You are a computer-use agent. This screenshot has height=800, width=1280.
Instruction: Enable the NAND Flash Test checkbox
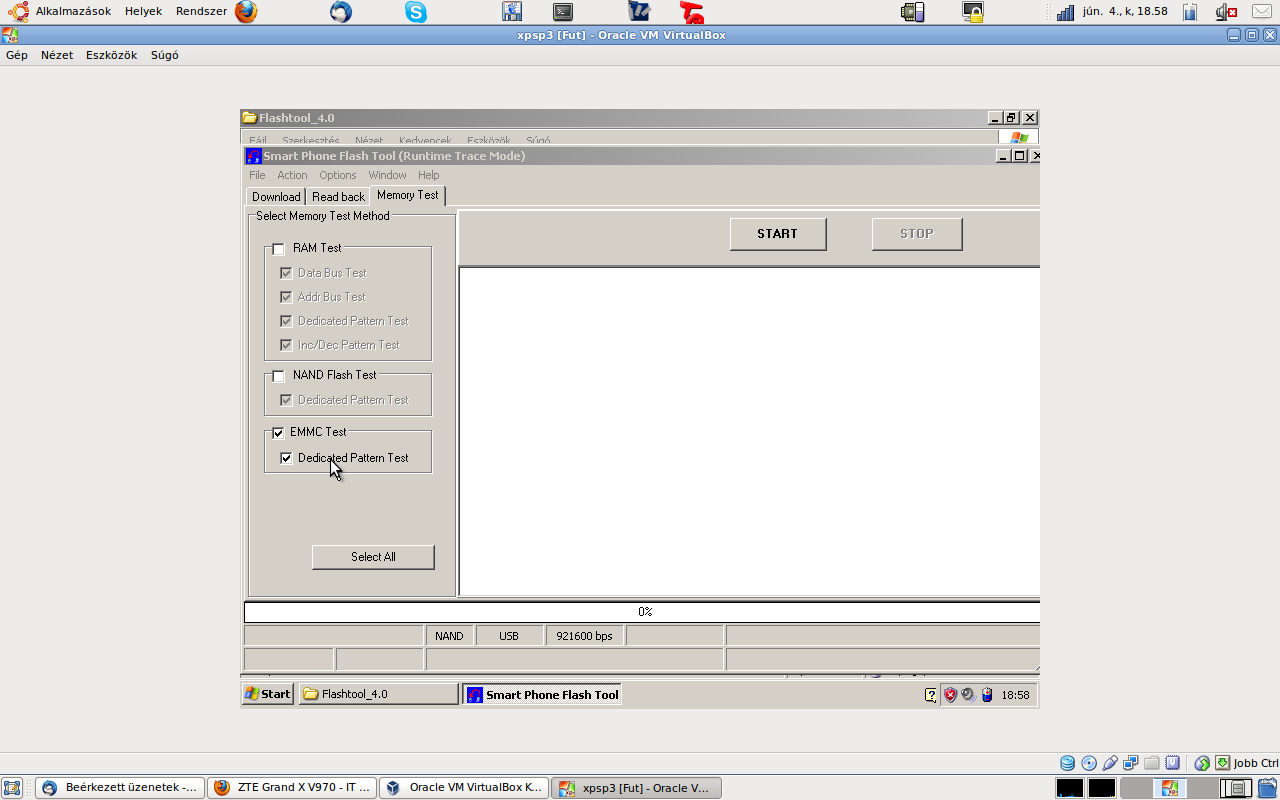point(278,376)
